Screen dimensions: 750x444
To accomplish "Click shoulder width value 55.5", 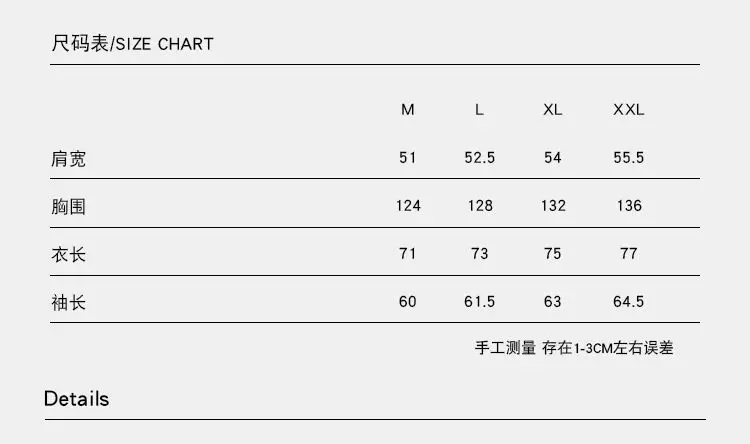I will (x=629, y=157).
